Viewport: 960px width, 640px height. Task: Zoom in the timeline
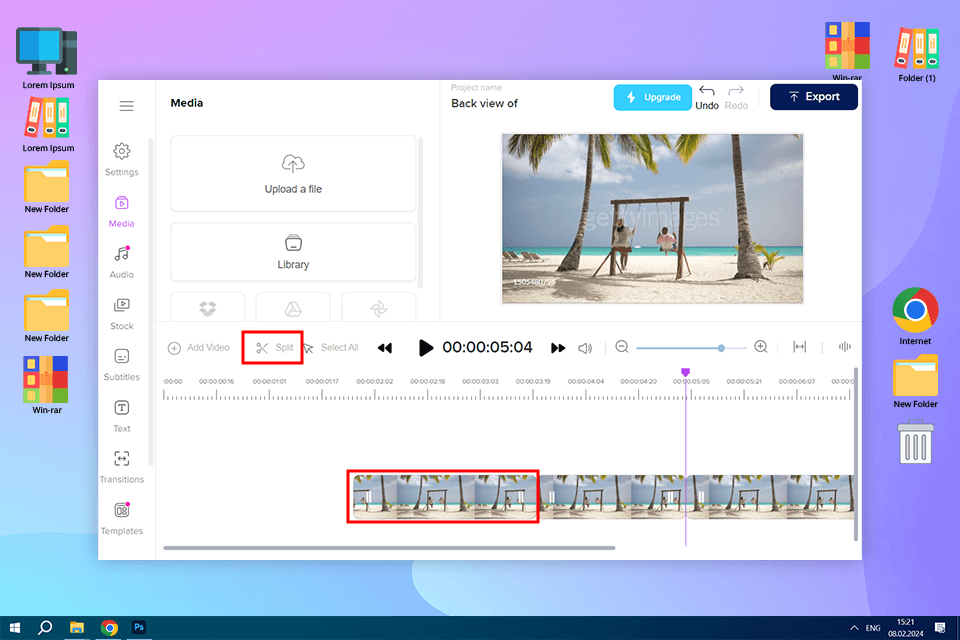[761, 347]
